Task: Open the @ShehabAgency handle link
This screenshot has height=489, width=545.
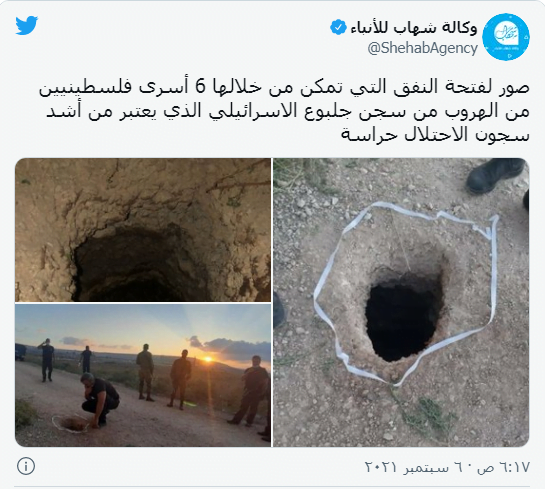Action: point(422,48)
